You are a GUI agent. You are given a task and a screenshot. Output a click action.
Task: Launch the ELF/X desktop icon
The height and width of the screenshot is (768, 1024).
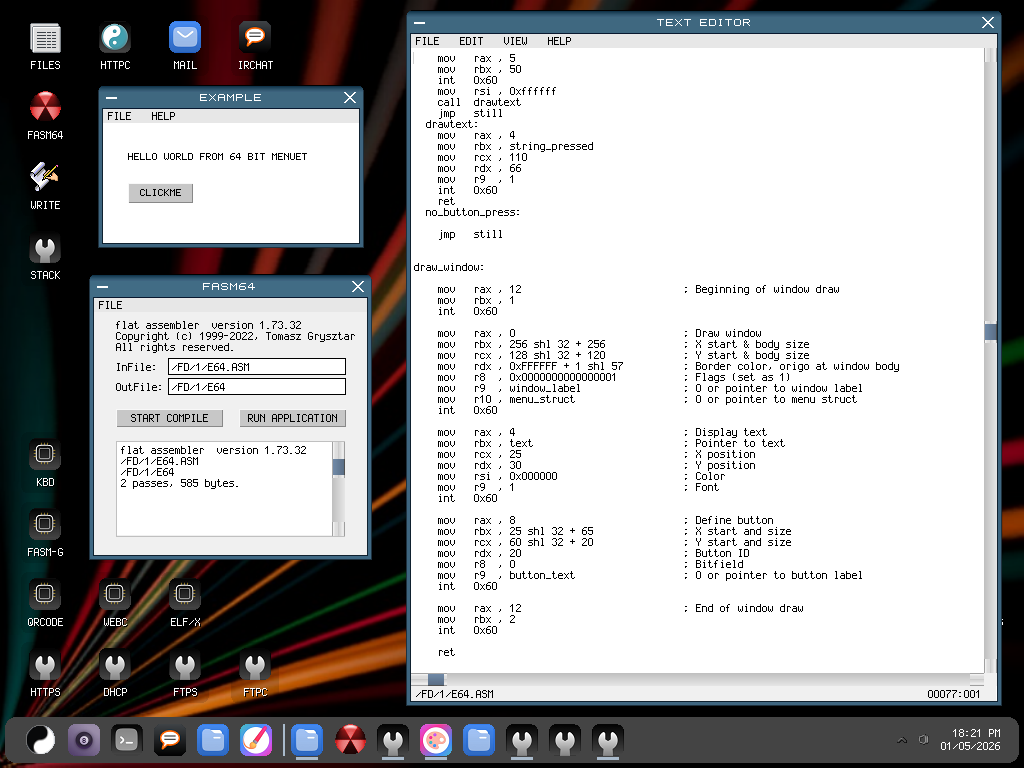(x=185, y=603)
